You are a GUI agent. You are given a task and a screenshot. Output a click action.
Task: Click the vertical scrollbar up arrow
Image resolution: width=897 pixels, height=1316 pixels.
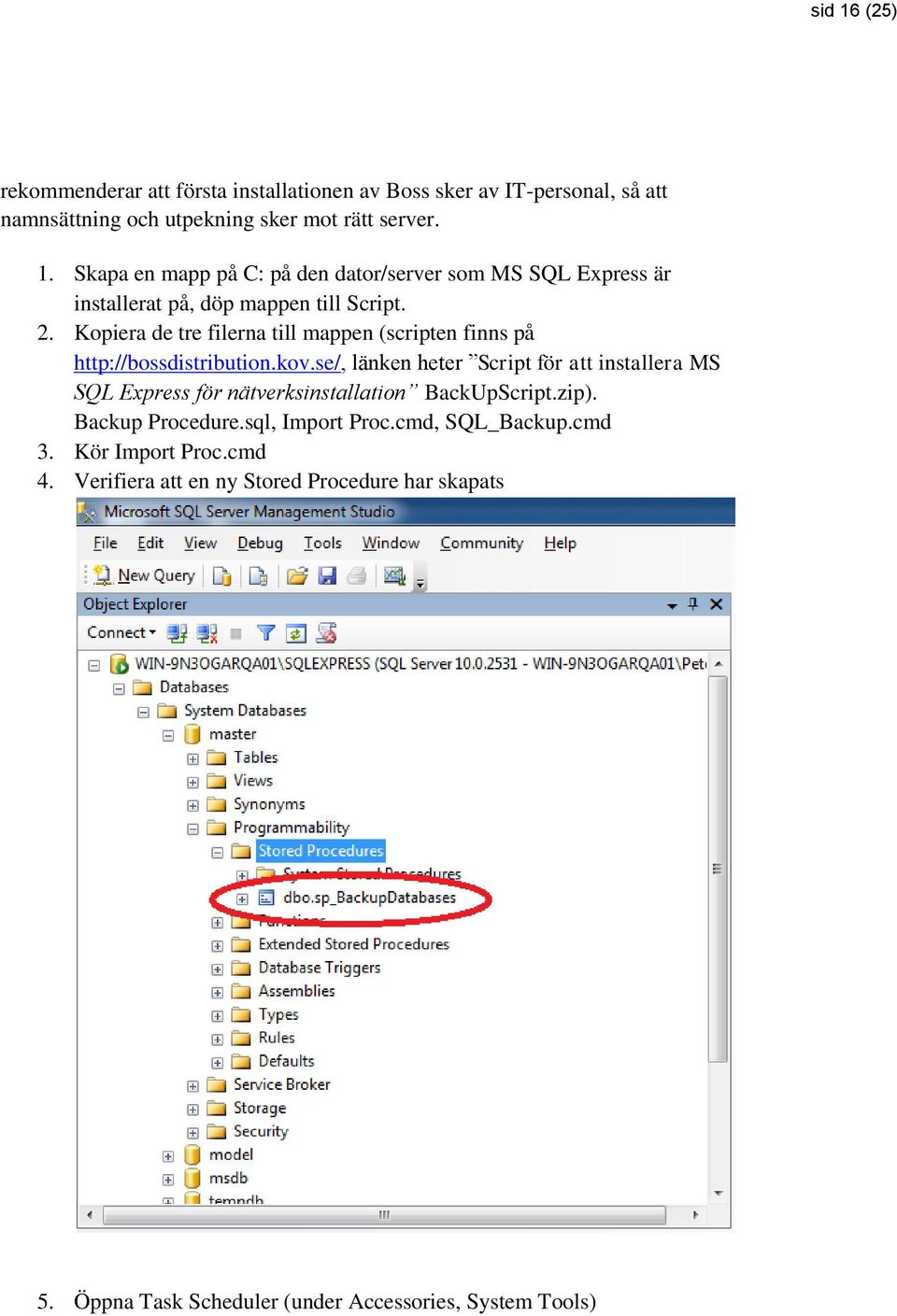pyautogui.click(x=719, y=664)
